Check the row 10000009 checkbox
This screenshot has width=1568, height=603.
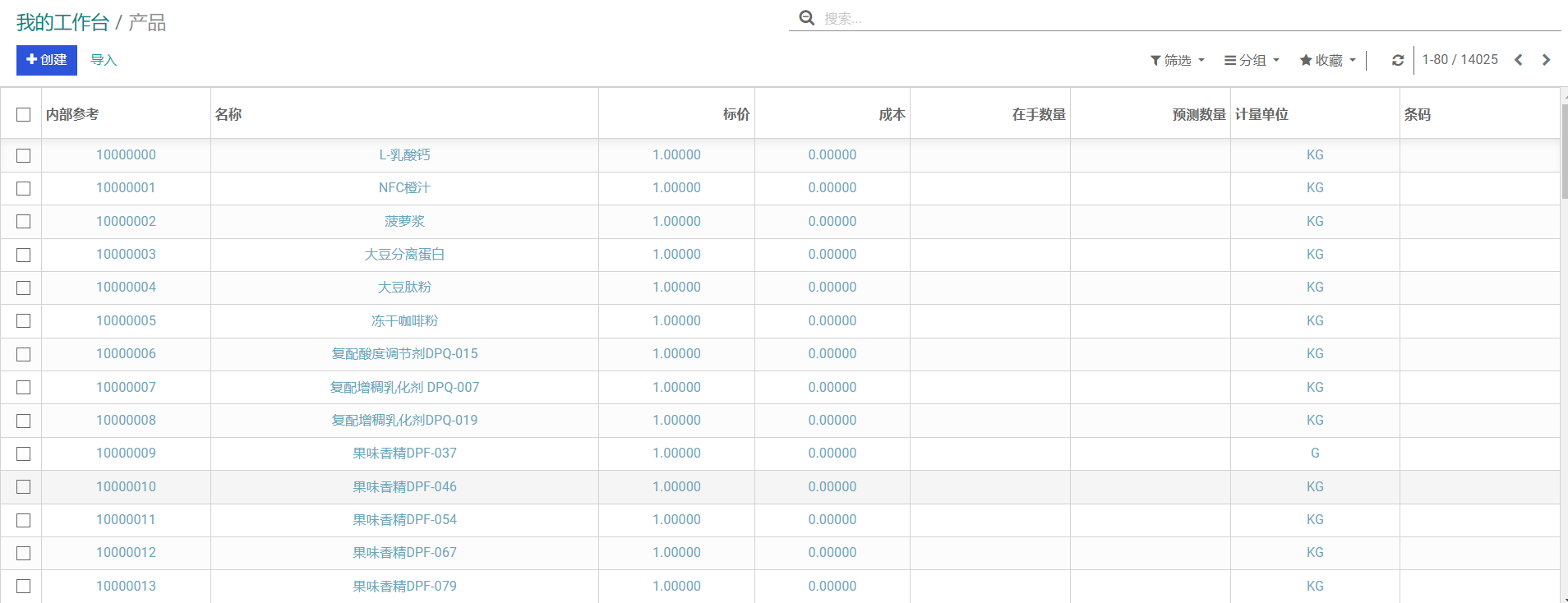click(x=23, y=453)
